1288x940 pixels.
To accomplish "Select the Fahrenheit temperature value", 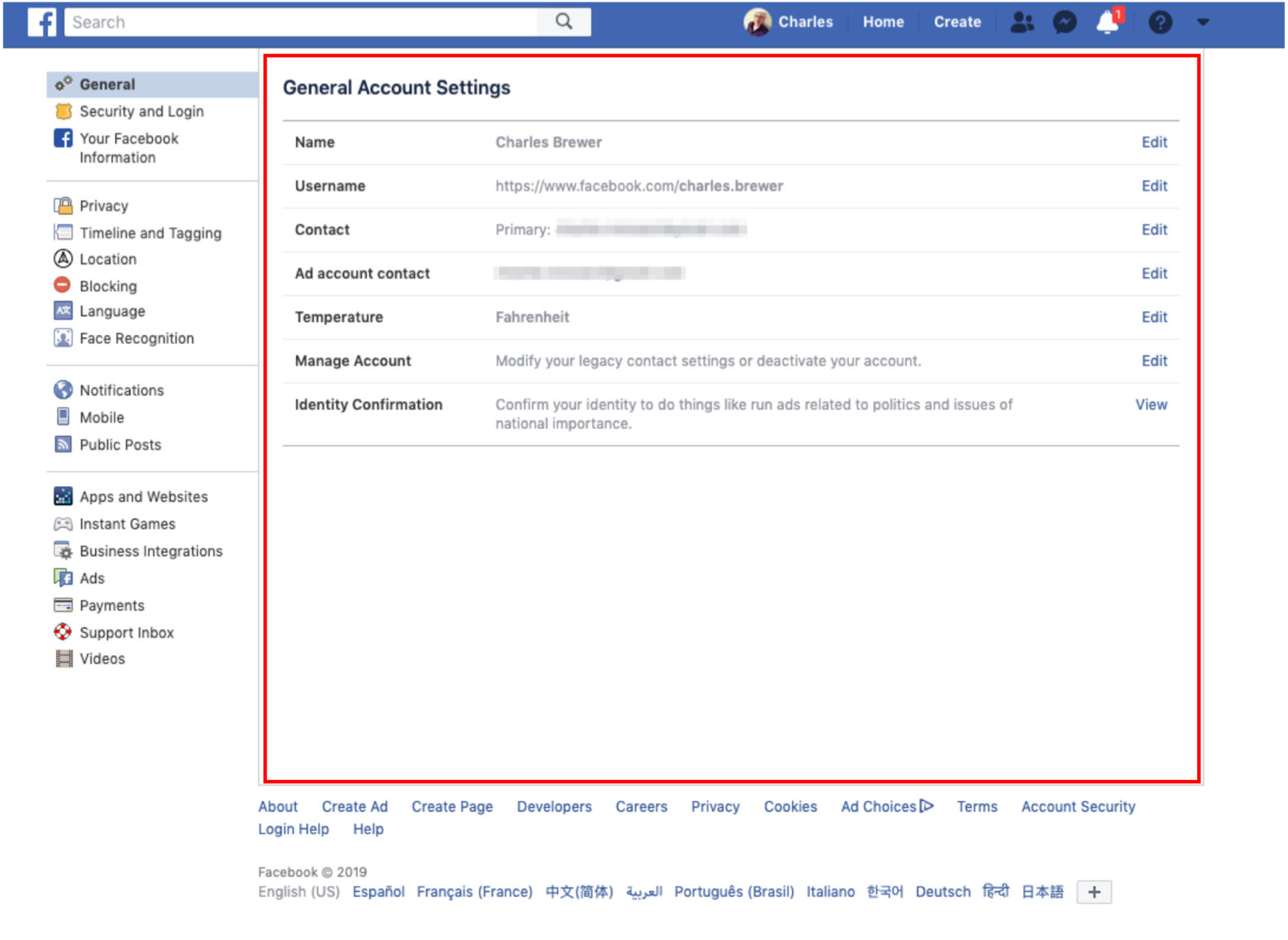I will point(533,317).
